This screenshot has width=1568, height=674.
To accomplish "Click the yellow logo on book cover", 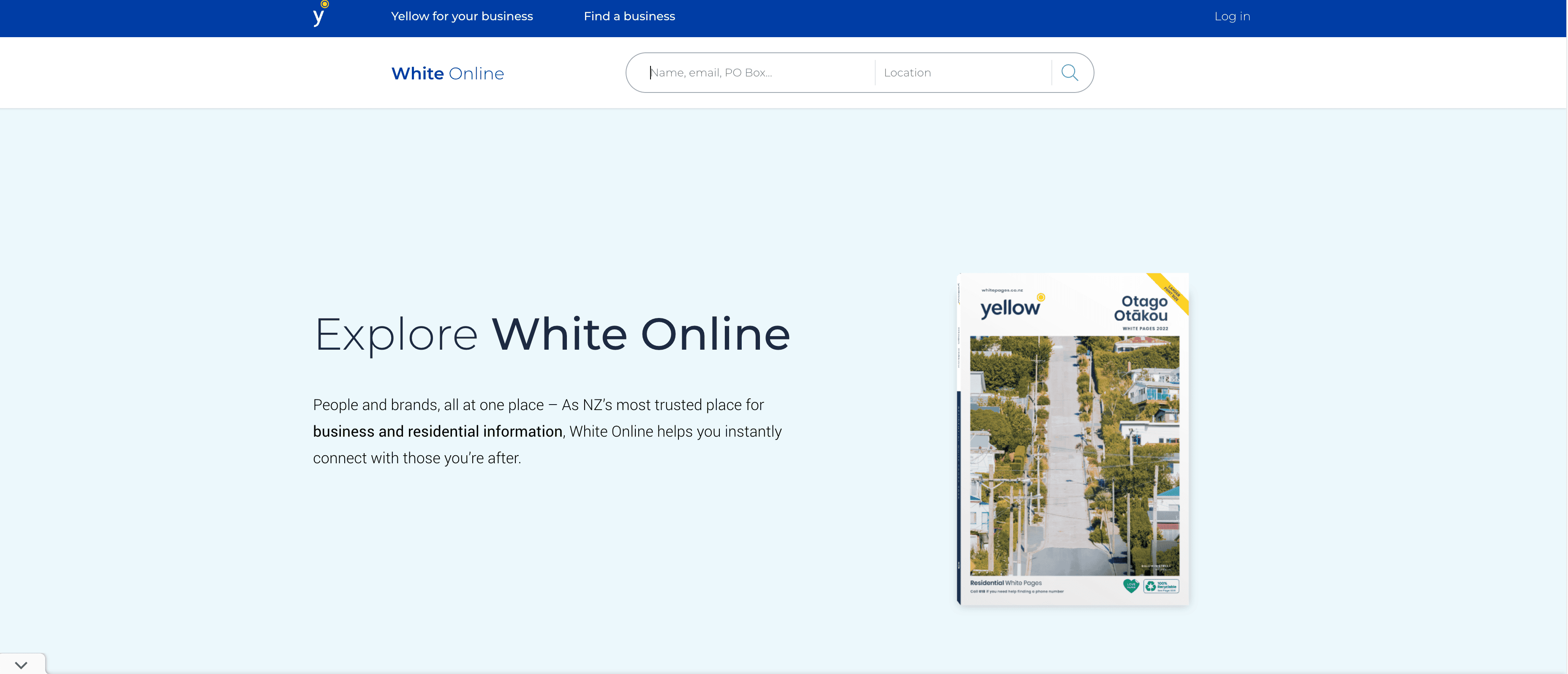I will click(x=1011, y=307).
